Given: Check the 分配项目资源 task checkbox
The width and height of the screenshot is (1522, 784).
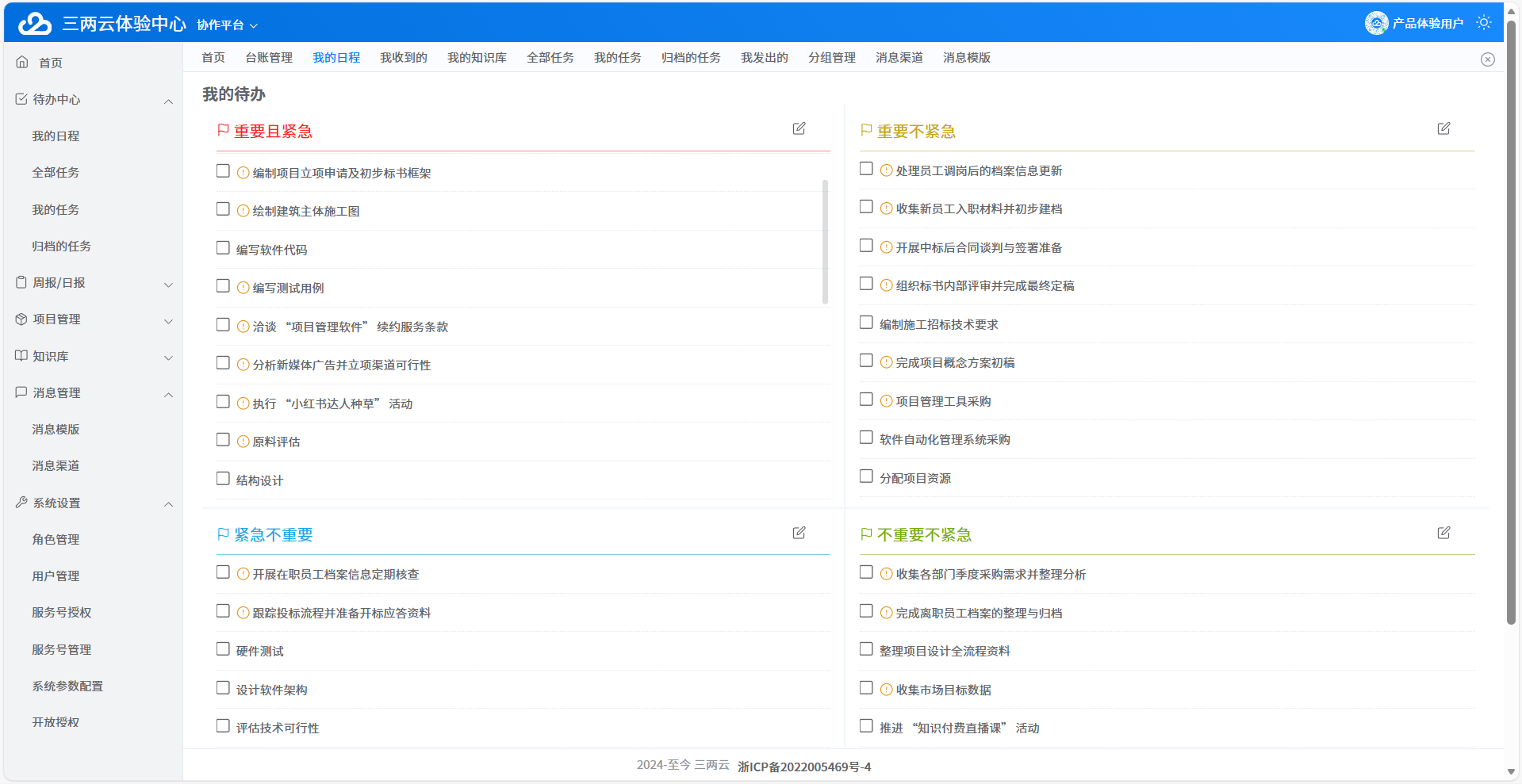Looking at the screenshot, I should (x=866, y=476).
